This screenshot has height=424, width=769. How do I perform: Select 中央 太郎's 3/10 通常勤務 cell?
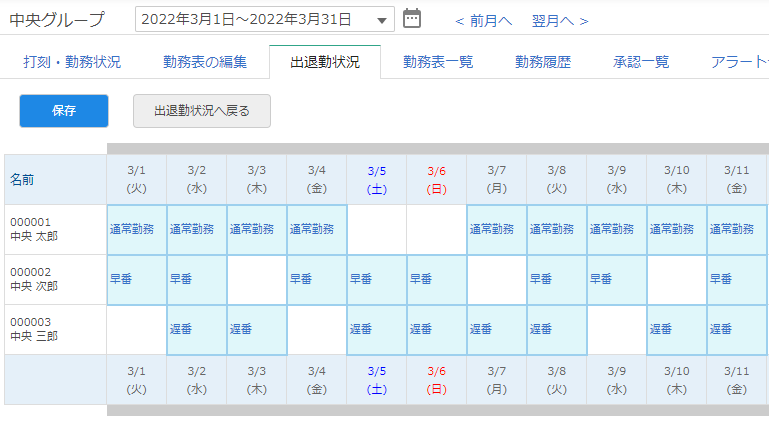677,229
